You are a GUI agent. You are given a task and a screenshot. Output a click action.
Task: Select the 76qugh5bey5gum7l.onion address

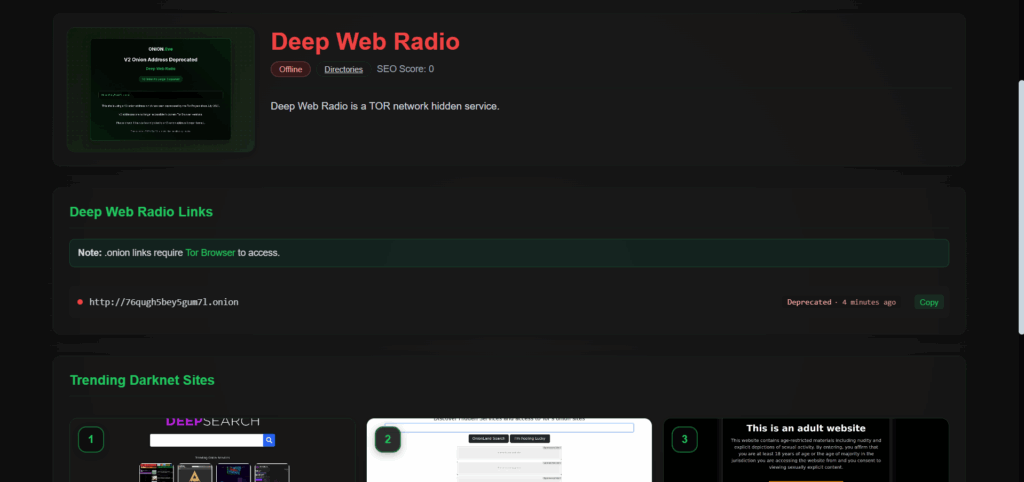click(x=163, y=302)
